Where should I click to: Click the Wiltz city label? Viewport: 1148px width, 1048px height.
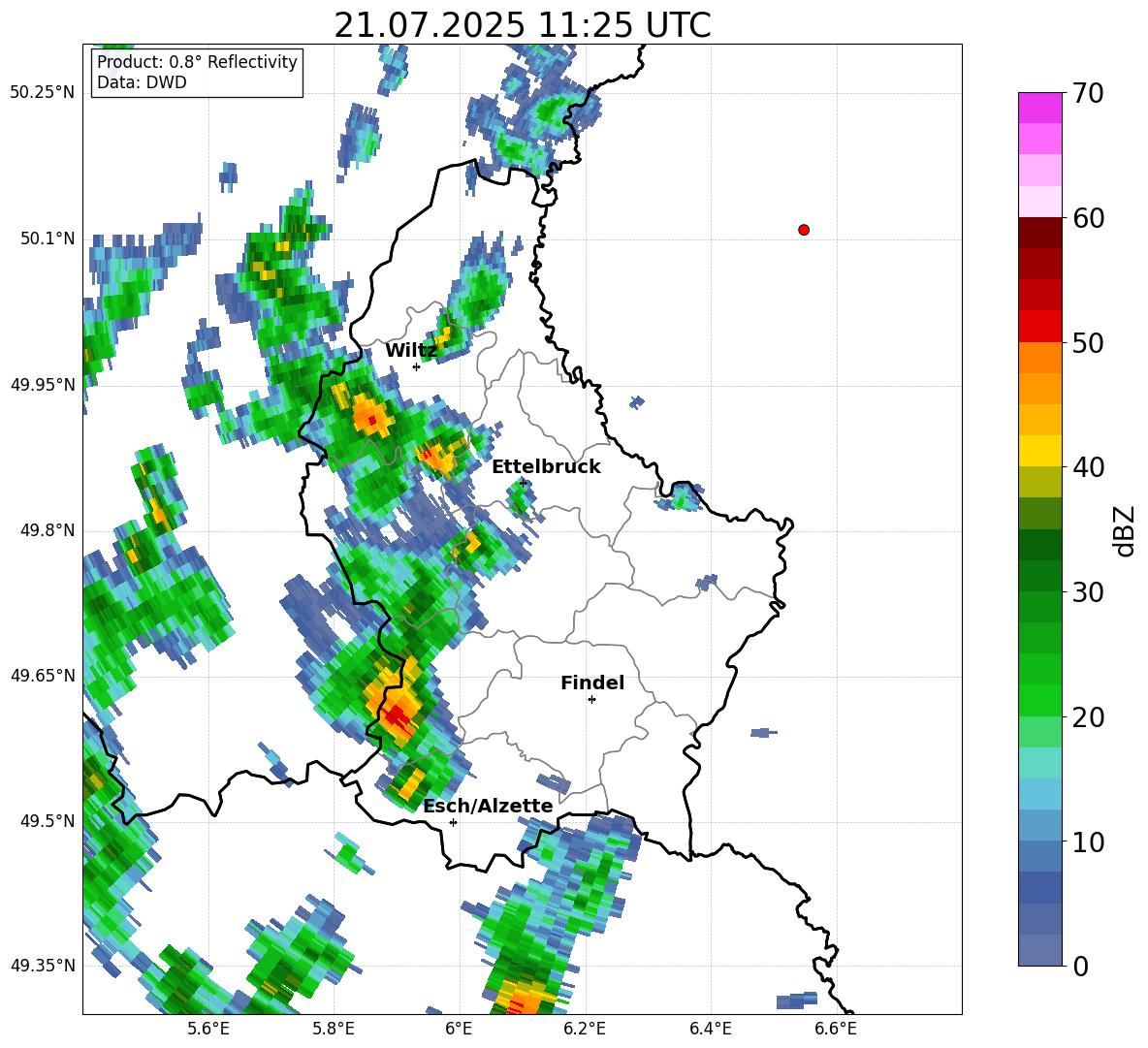[x=411, y=351]
